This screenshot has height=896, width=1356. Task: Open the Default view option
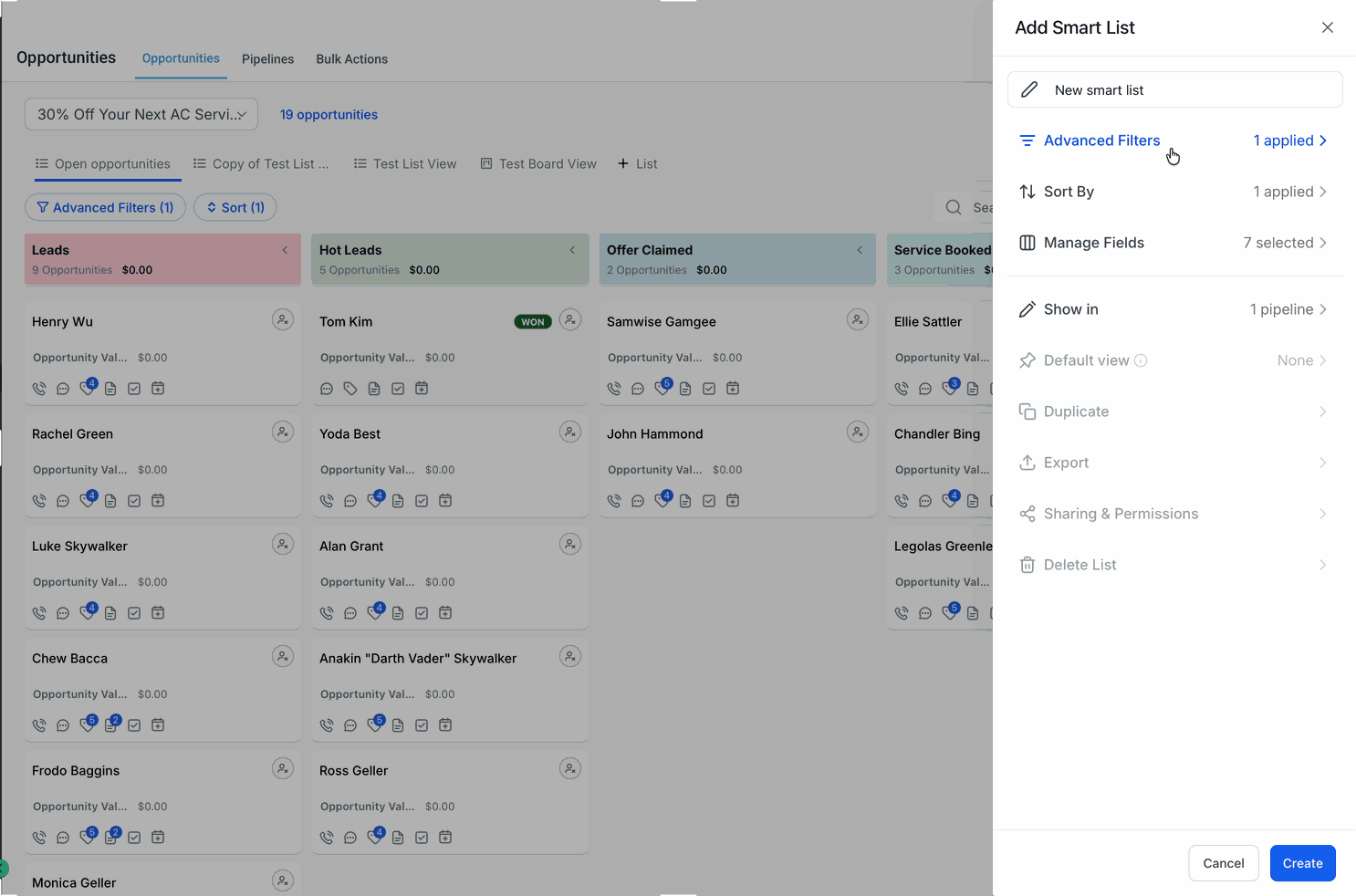point(1174,360)
